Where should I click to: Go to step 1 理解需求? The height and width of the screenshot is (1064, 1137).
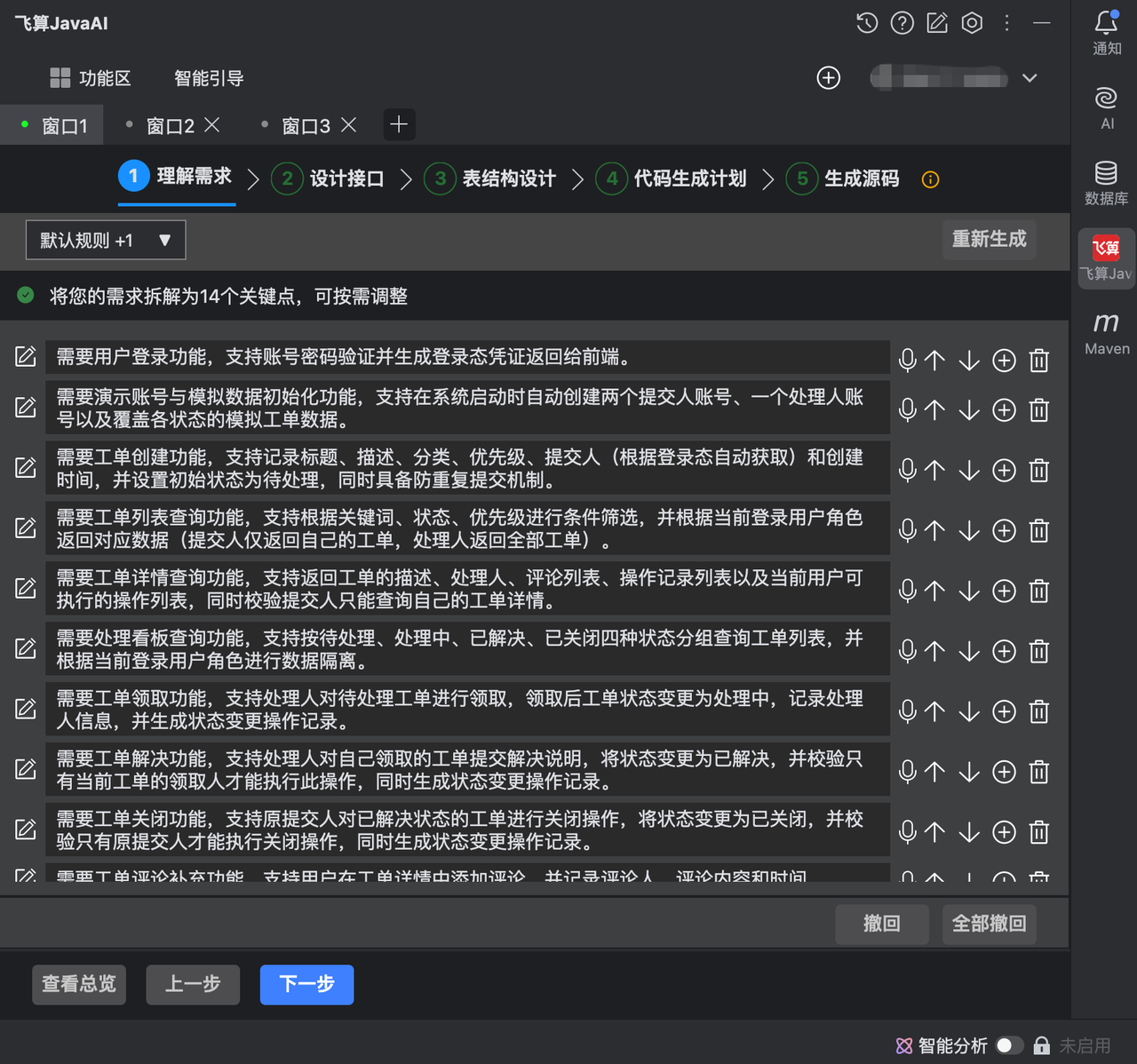tap(176, 176)
